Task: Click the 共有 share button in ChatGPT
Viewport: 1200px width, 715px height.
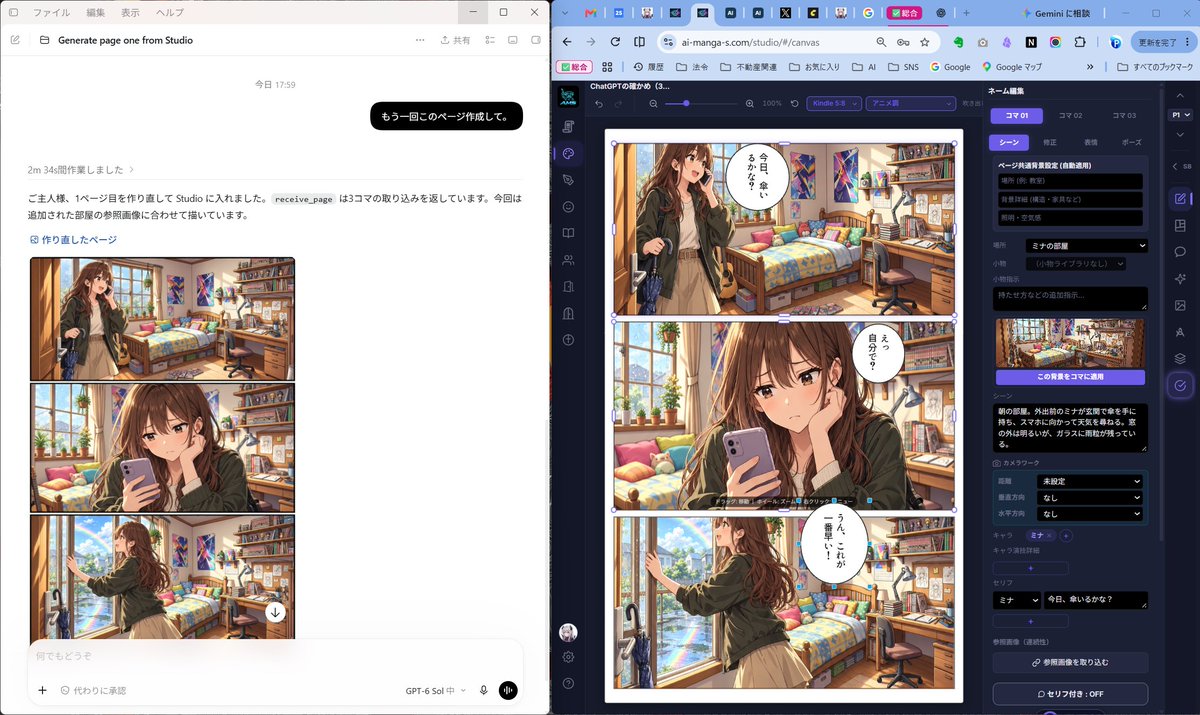Action: (455, 40)
